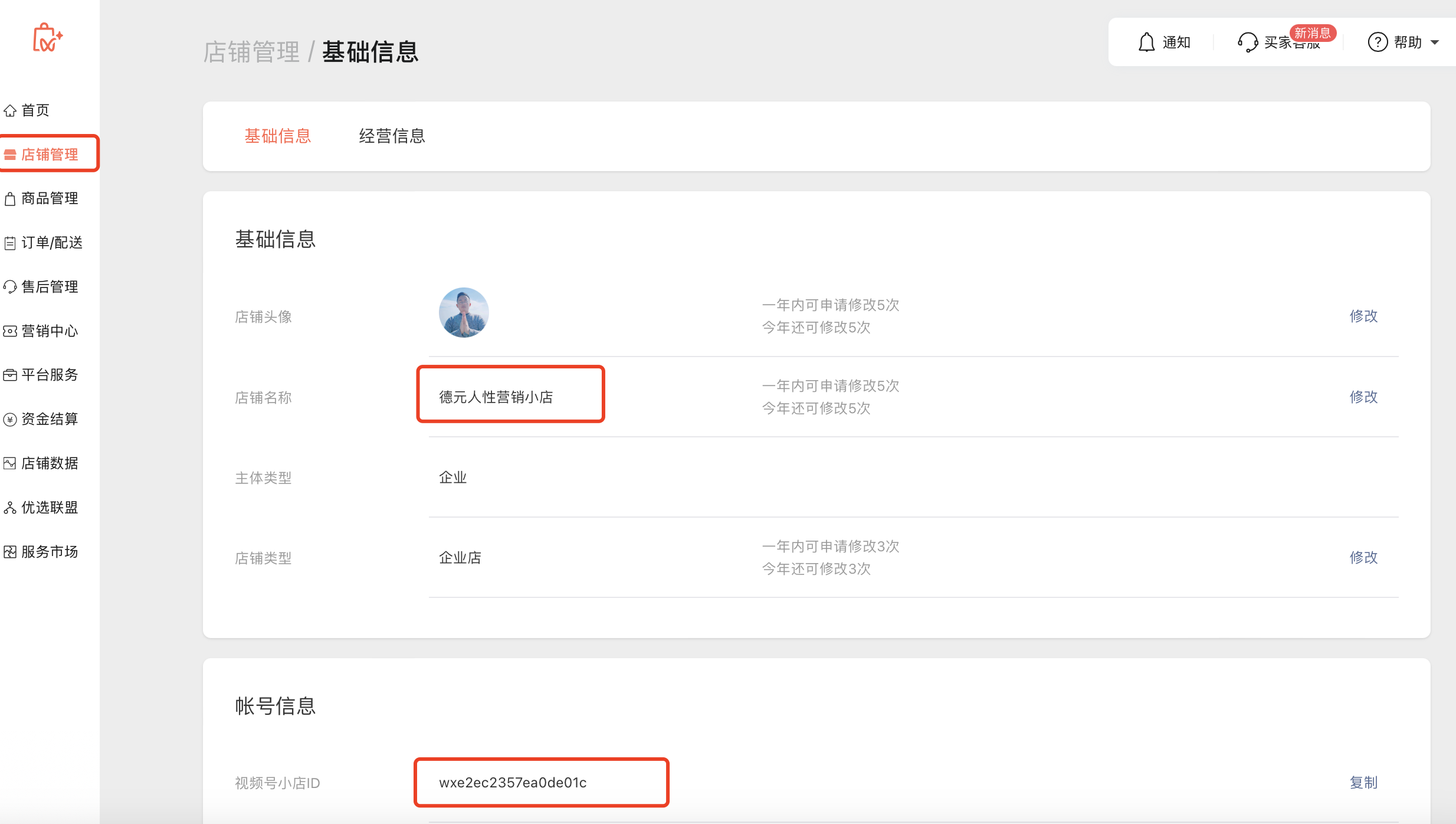Open 营销中心 in the sidebar
The width and height of the screenshot is (1456, 824).
click(x=50, y=331)
